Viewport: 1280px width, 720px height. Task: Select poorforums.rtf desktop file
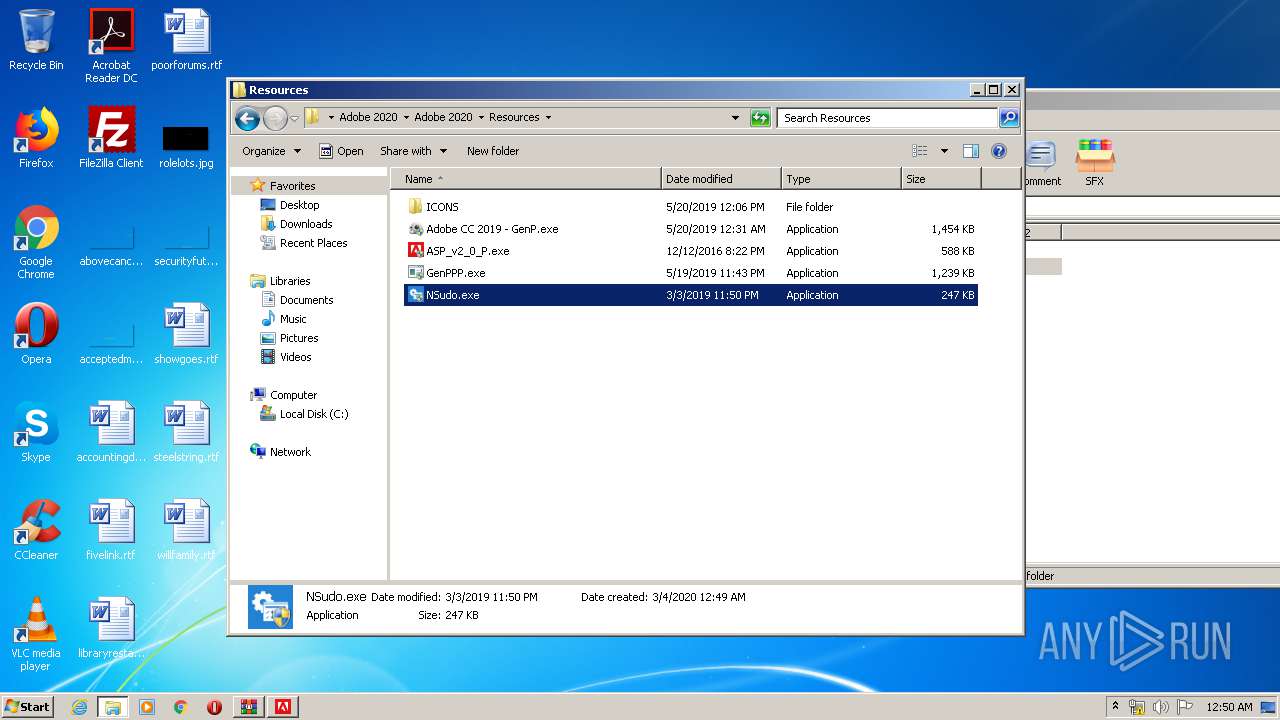click(x=186, y=40)
